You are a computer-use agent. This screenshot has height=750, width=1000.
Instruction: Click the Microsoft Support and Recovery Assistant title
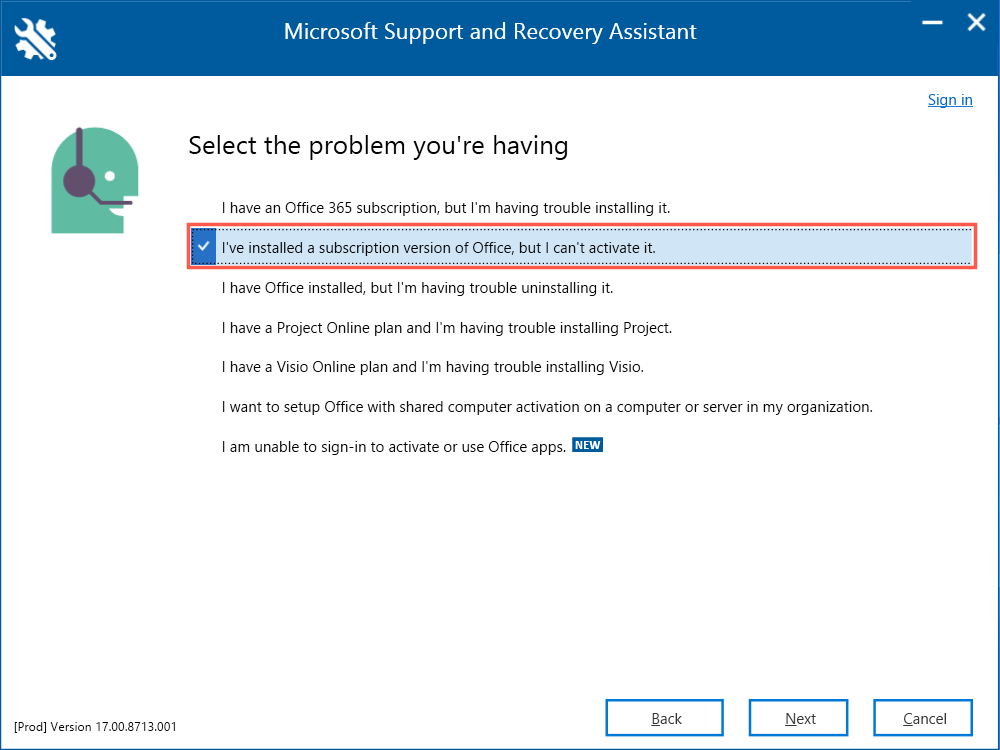tap(490, 31)
